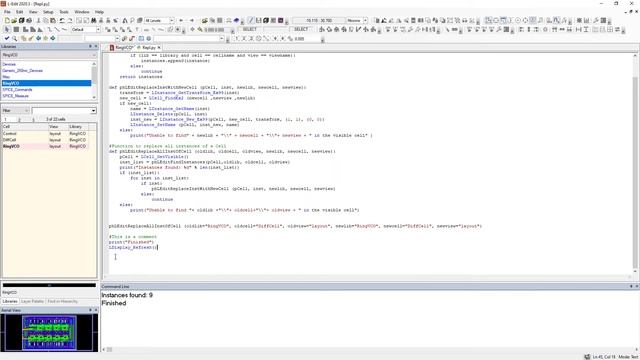Pin the Libraries panel
640x360 pixels.
(90, 47)
